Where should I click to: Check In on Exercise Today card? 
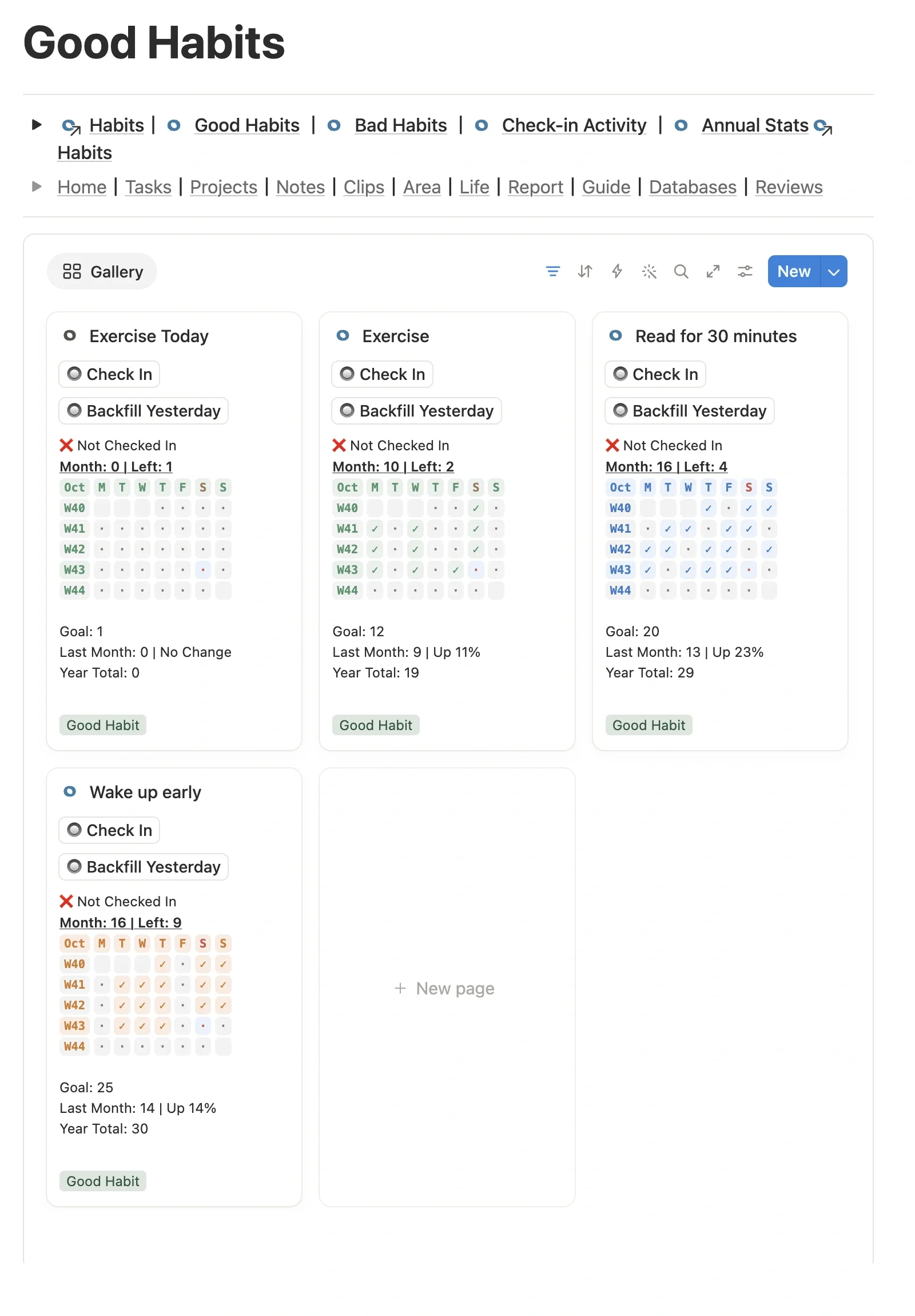point(109,374)
